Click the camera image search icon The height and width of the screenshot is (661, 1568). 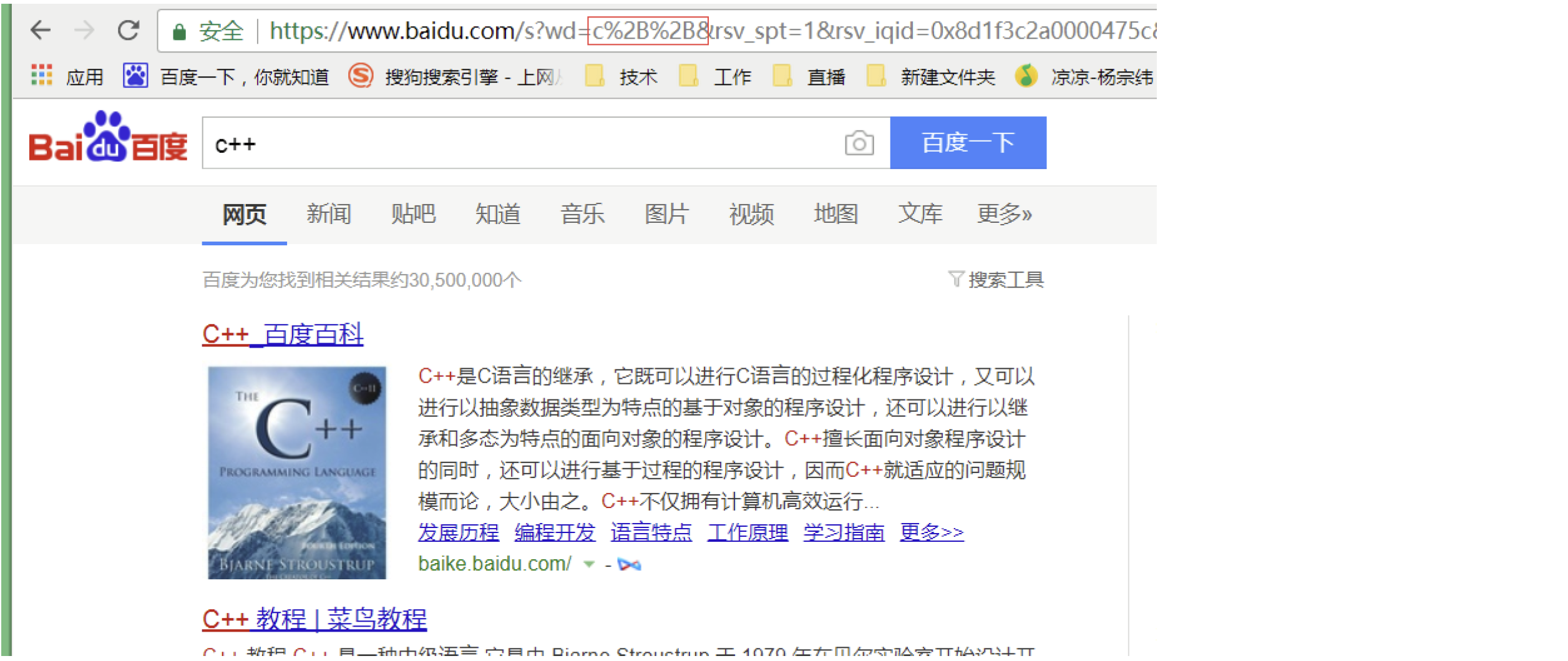coord(860,144)
